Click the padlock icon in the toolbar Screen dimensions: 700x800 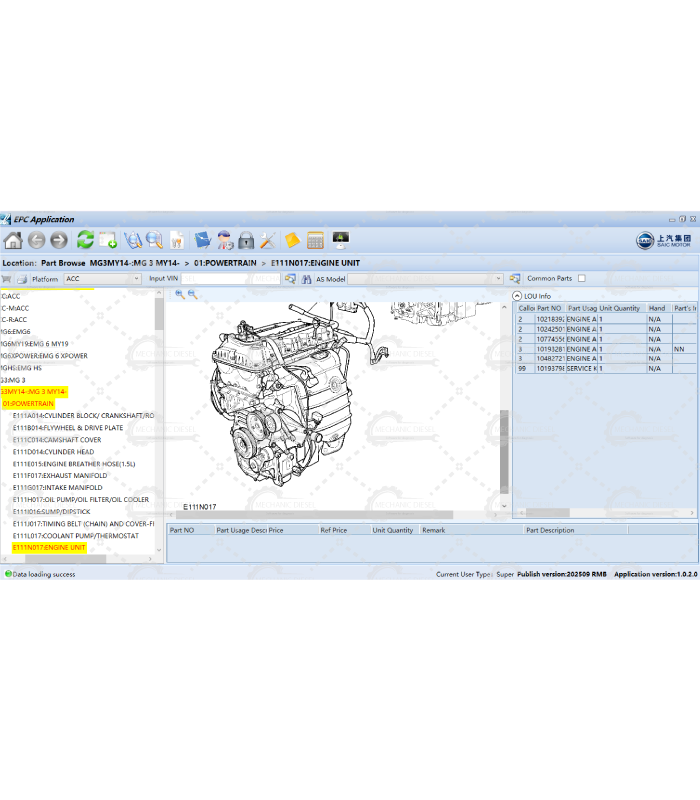coord(245,240)
